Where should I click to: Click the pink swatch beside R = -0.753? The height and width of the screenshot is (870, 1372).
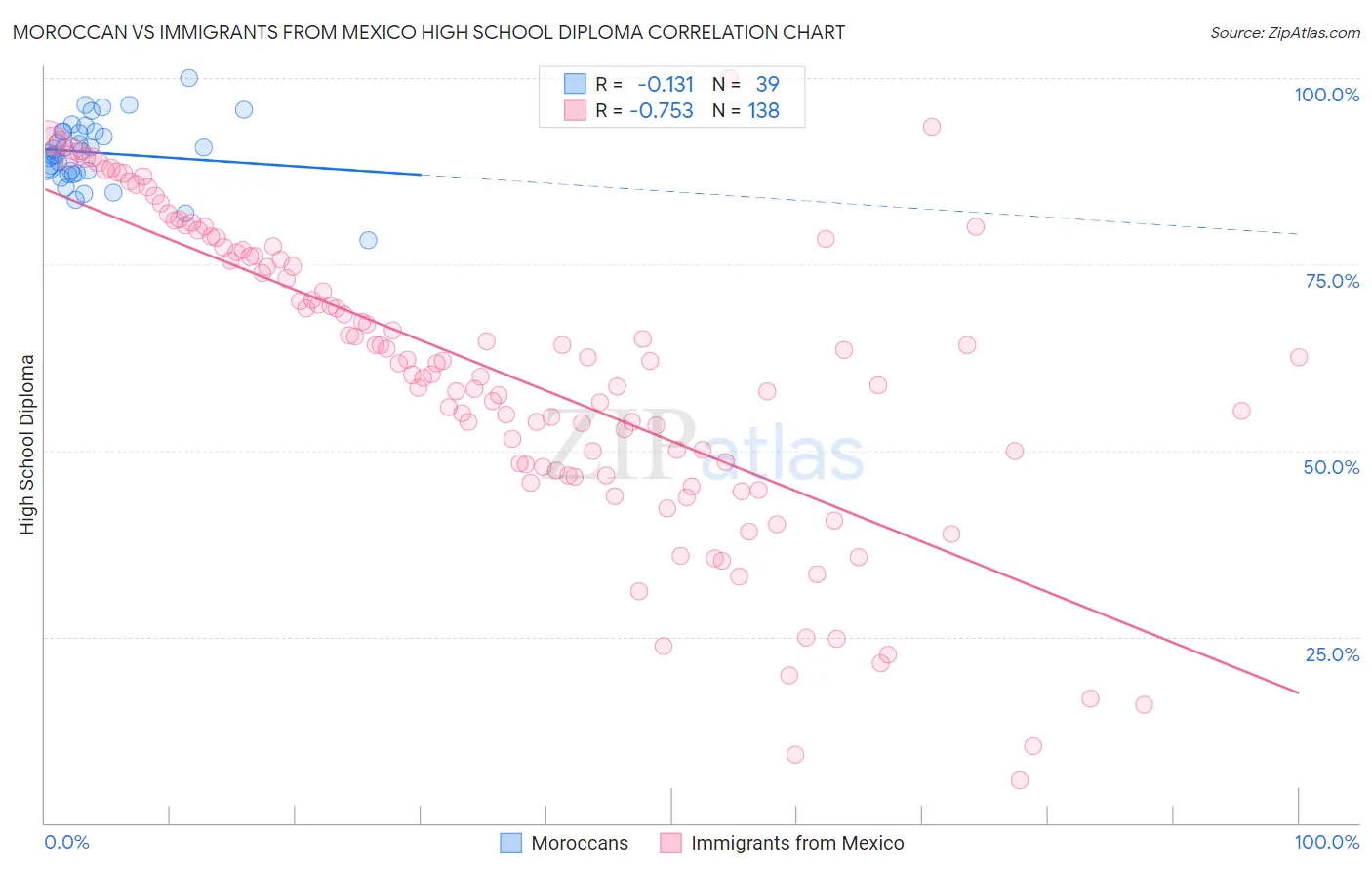(x=575, y=110)
